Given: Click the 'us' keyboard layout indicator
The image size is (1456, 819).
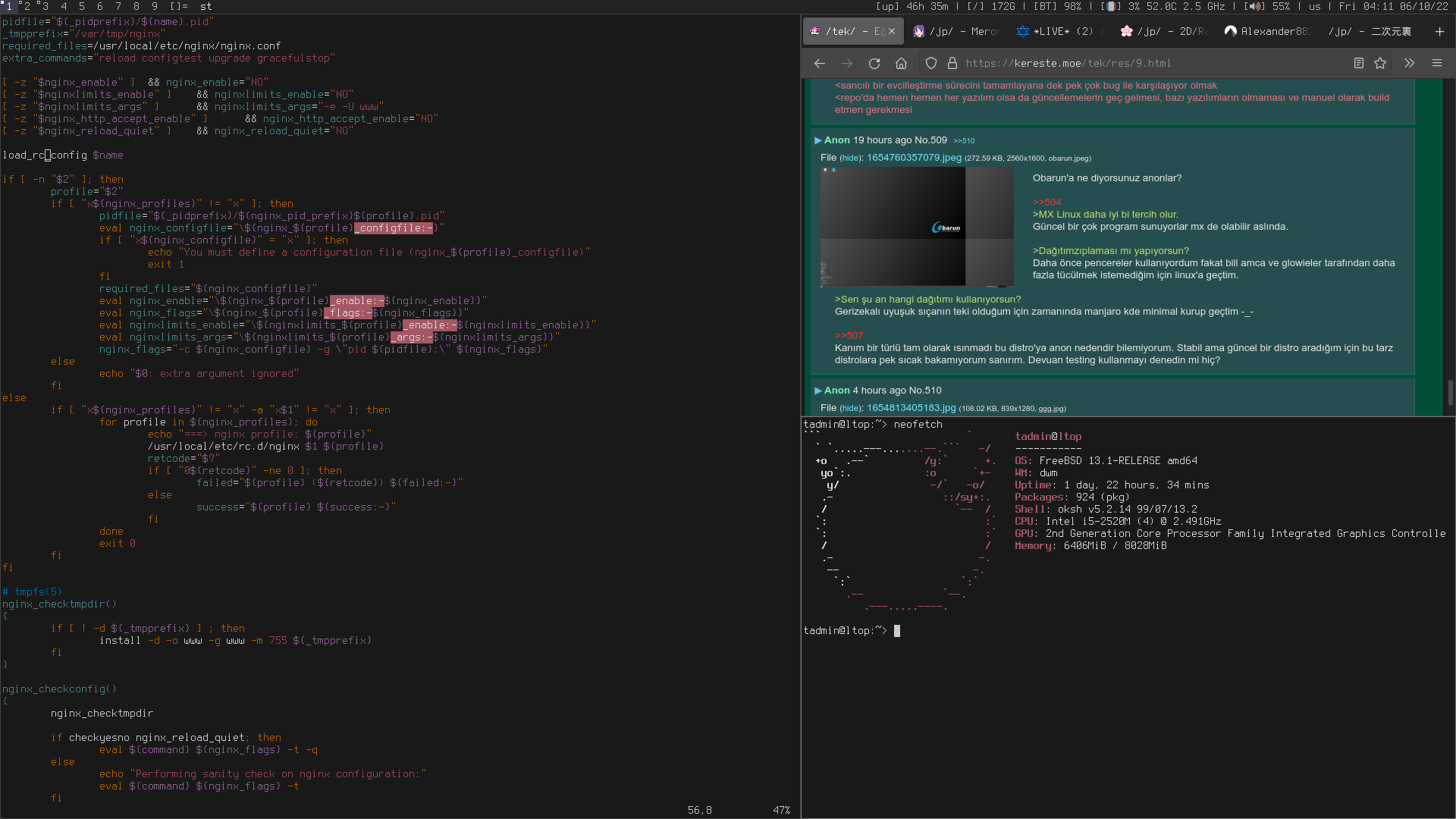Looking at the screenshot, I should click(1315, 6).
